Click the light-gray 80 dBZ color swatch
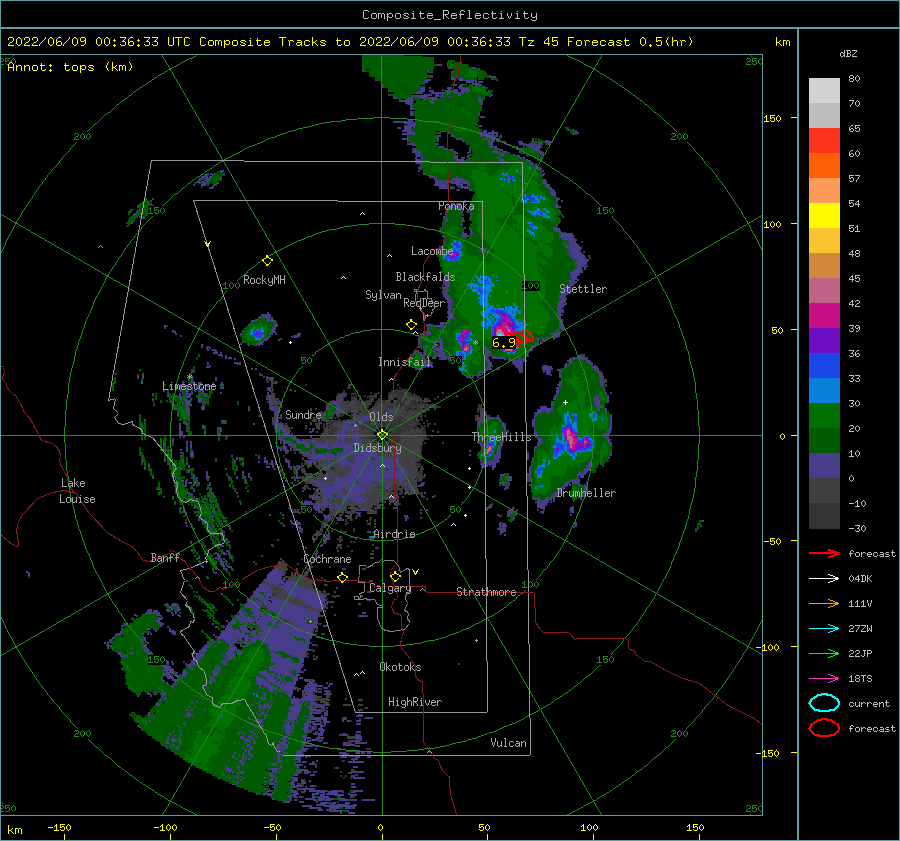Image resolution: width=900 pixels, height=841 pixels. tap(824, 90)
